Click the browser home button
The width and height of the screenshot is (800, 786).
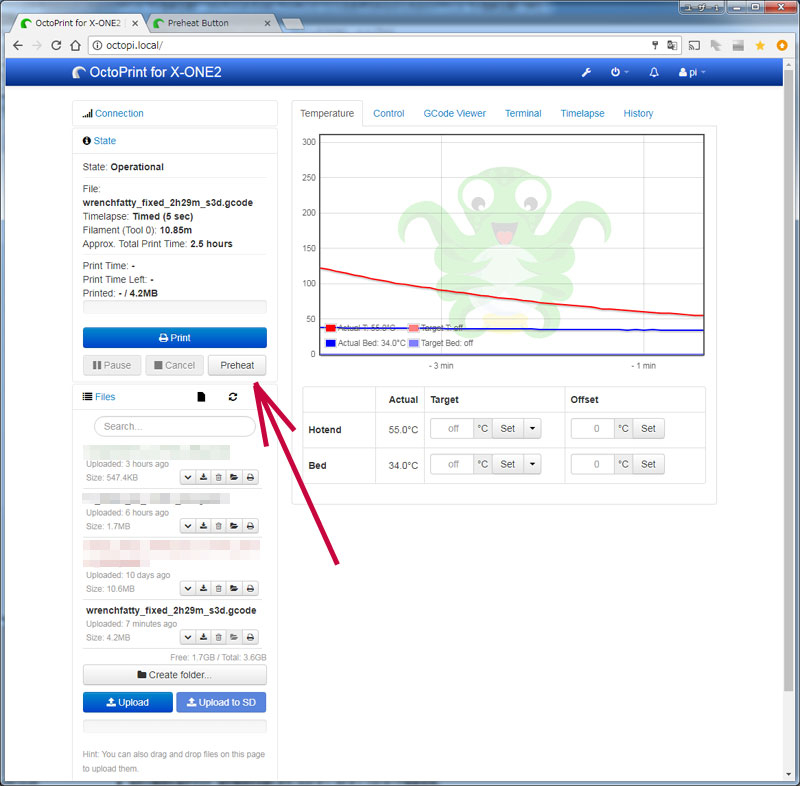pos(76,45)
